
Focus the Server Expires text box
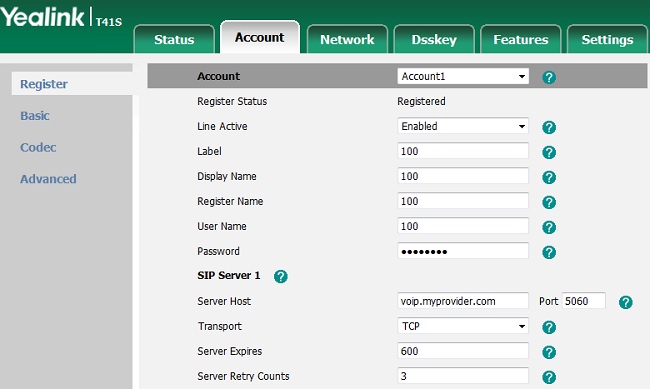(x=463, y=351)
